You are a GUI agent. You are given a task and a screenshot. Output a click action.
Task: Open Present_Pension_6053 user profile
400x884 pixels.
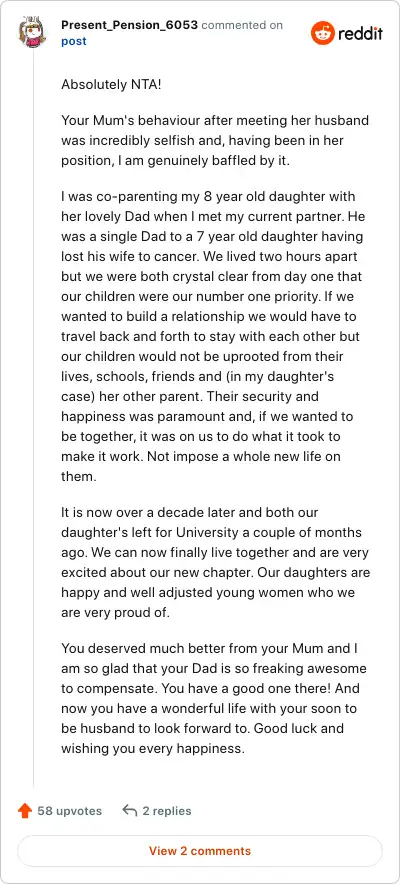[130, 25]
